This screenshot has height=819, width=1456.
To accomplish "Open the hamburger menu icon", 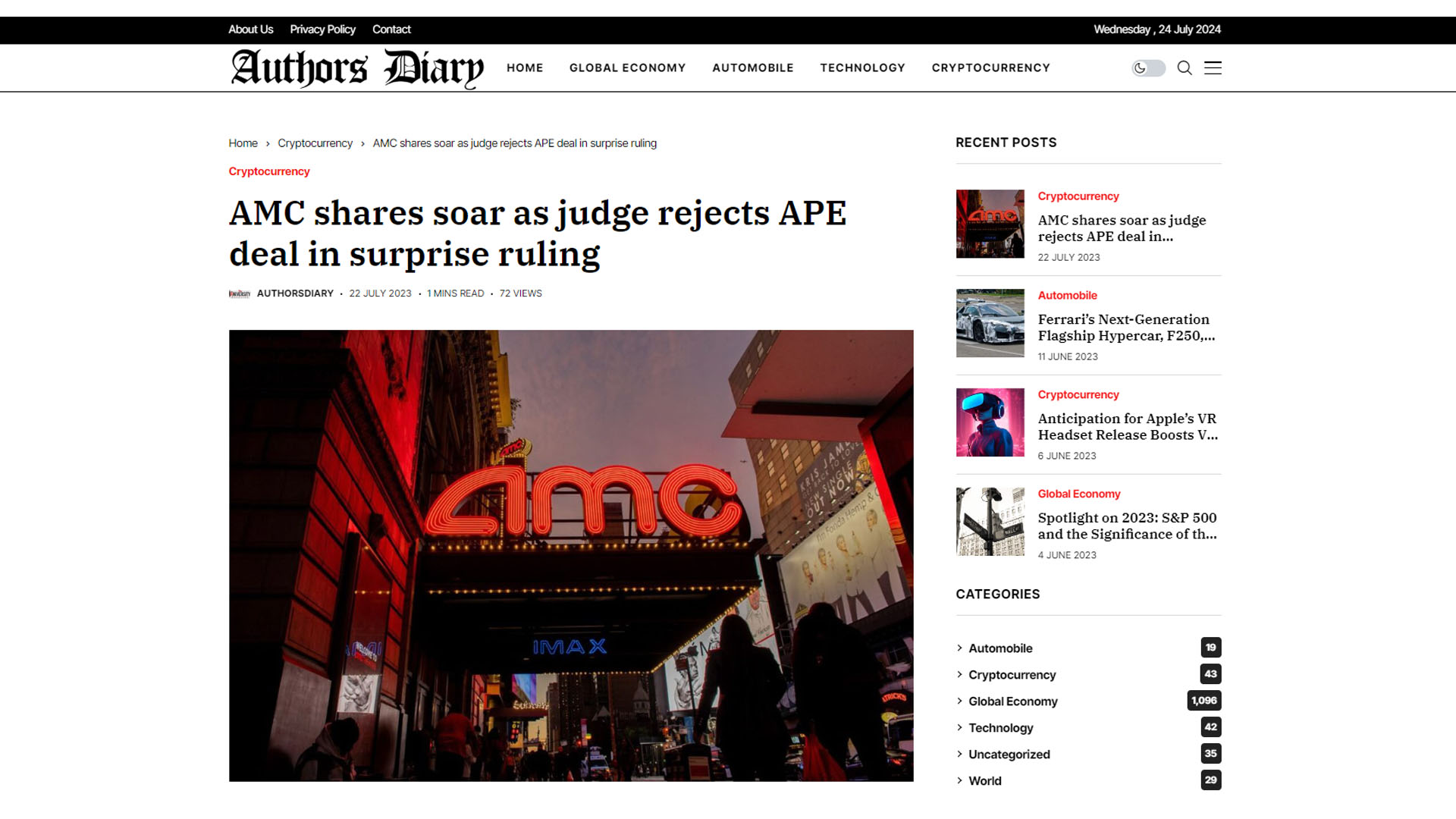I will click(1213, 68).
